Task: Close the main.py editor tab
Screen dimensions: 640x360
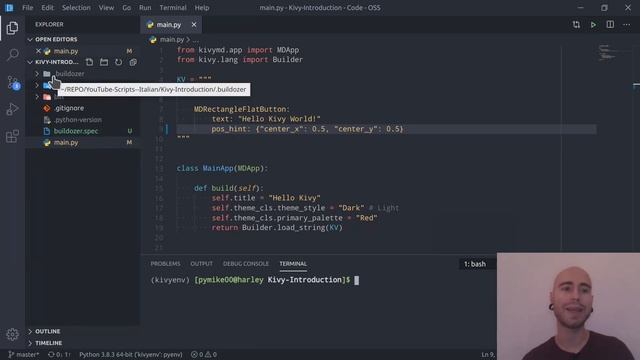Action: coord(194,24)
